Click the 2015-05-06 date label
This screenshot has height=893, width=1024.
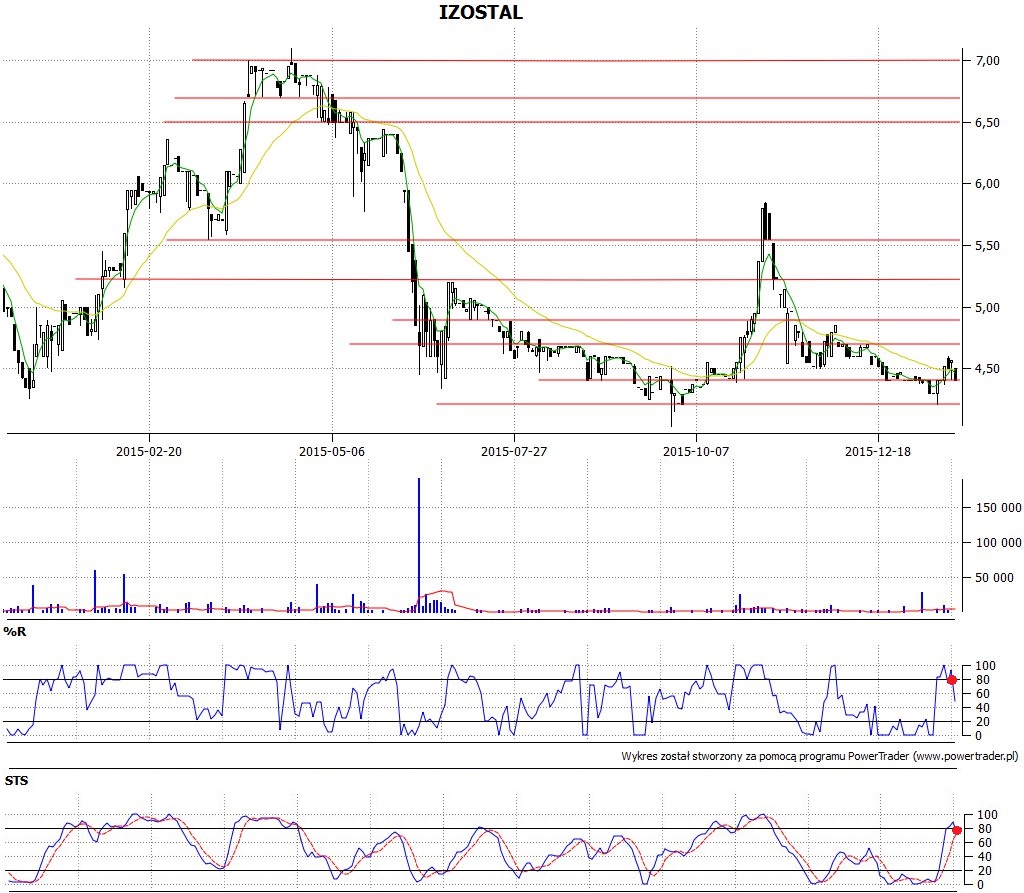[332, 451]
